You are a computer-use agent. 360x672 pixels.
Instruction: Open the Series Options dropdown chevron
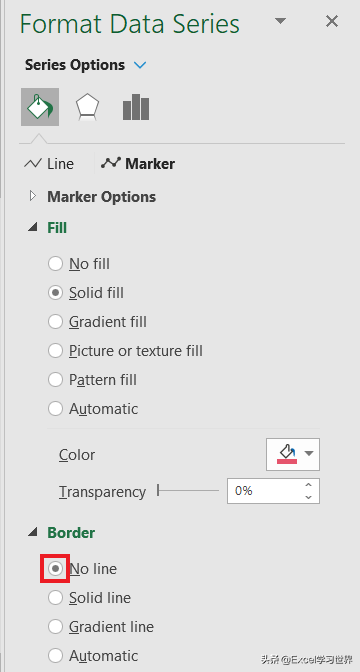tap(140, 65)
